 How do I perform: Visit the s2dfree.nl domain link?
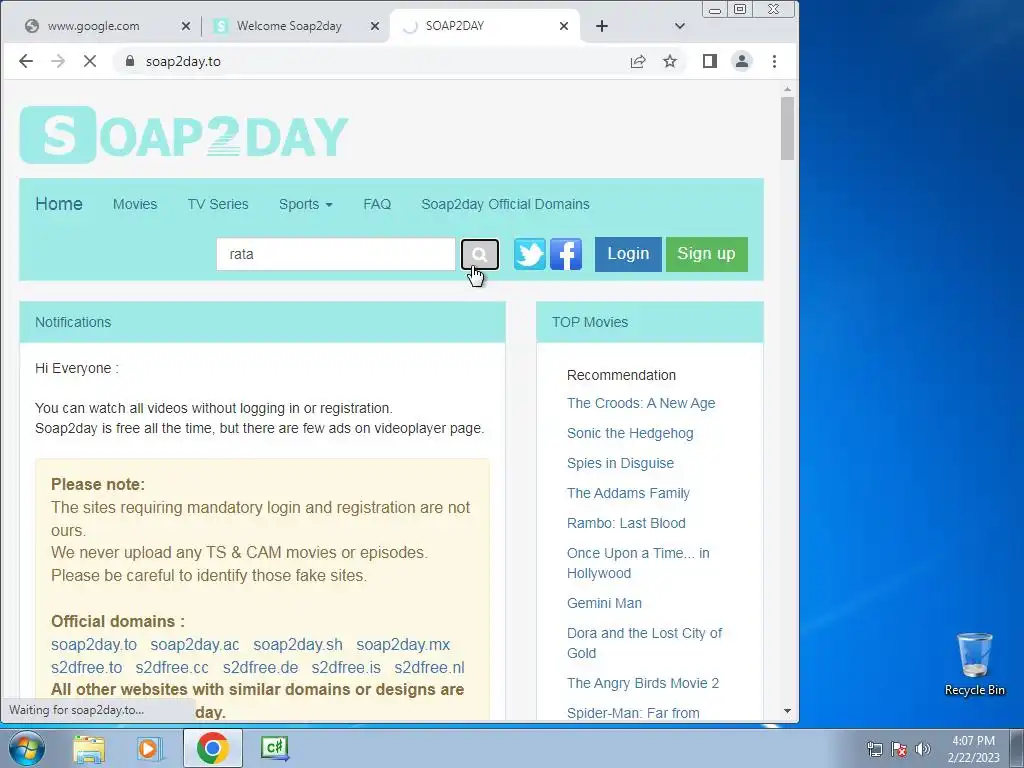(430, 667)
